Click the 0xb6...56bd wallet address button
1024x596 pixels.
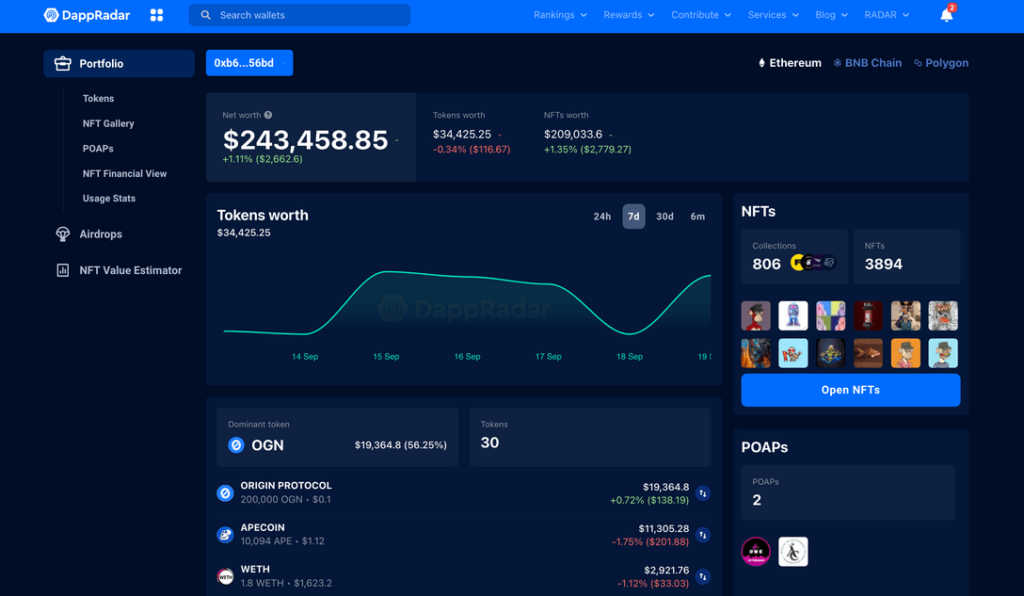coord(249,63)
